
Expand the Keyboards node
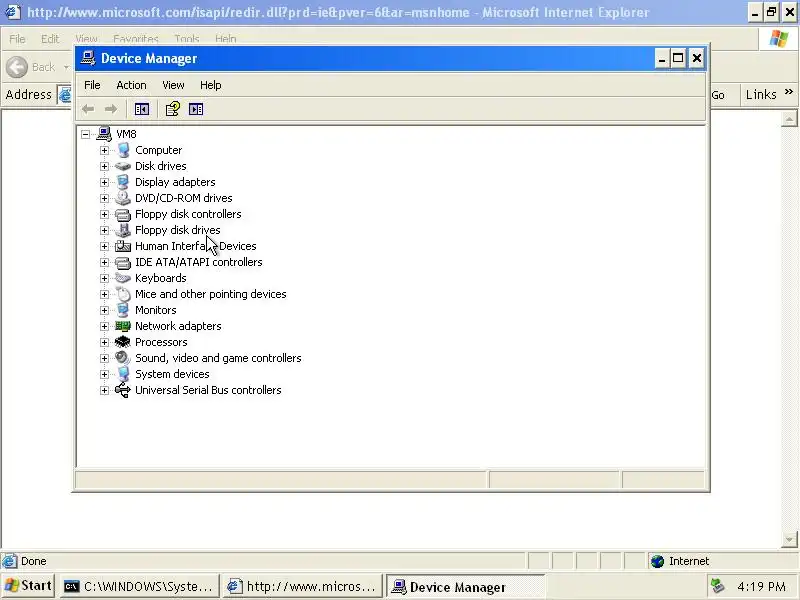coord(104,278)
